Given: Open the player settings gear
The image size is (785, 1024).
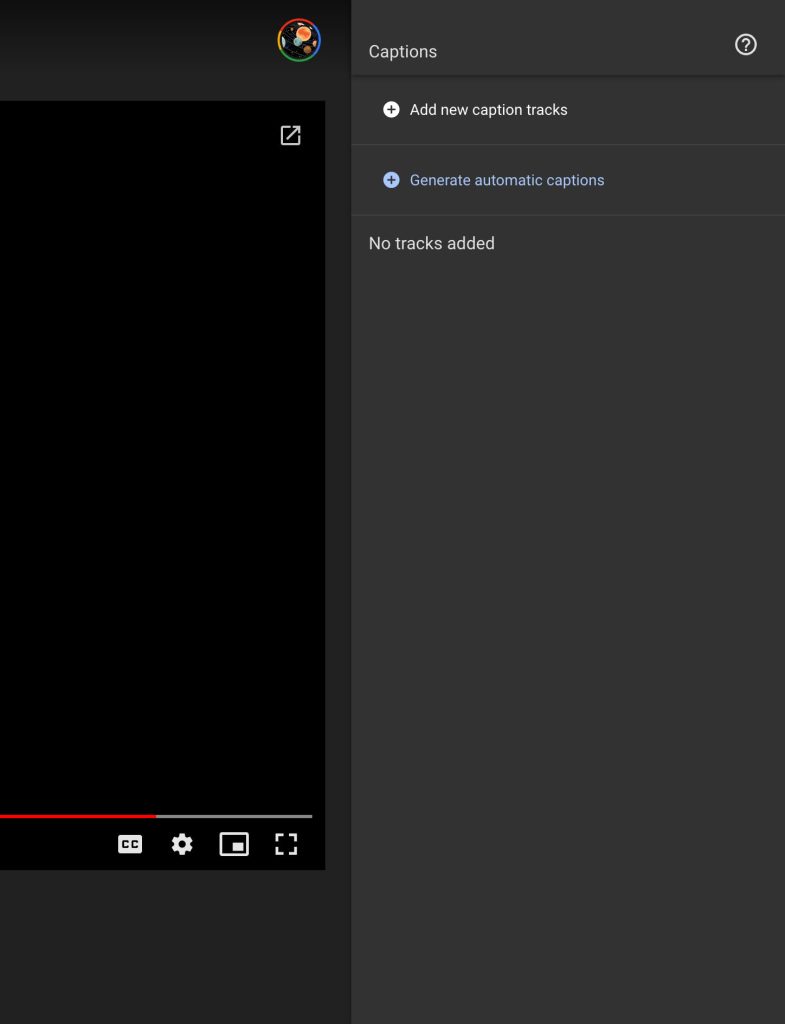Looking at the screenshot, I should click(182, 844).
